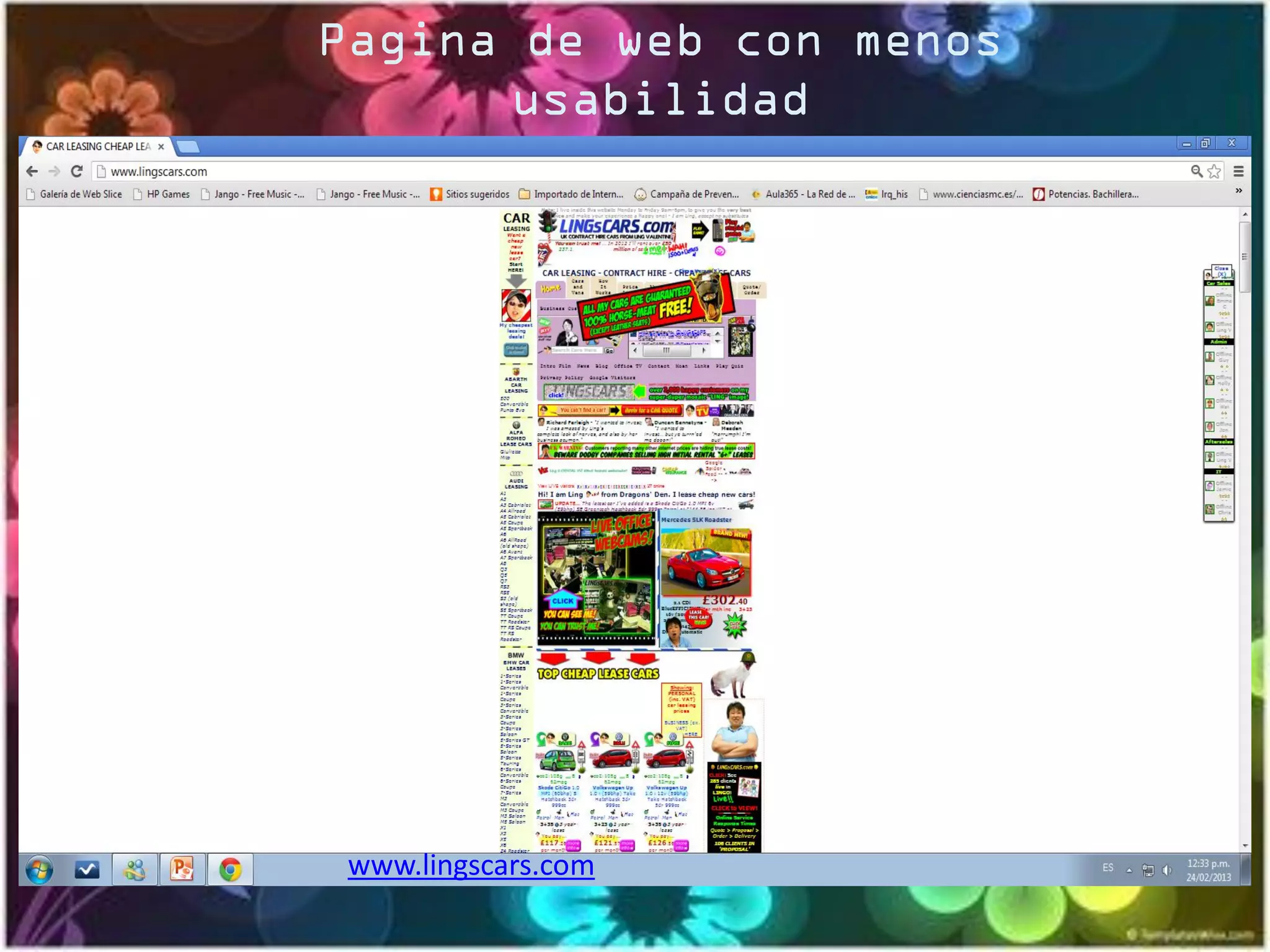Click the browser forward arrow
The width and height of the screenshot is (1270, 952).
click(55, 172)
